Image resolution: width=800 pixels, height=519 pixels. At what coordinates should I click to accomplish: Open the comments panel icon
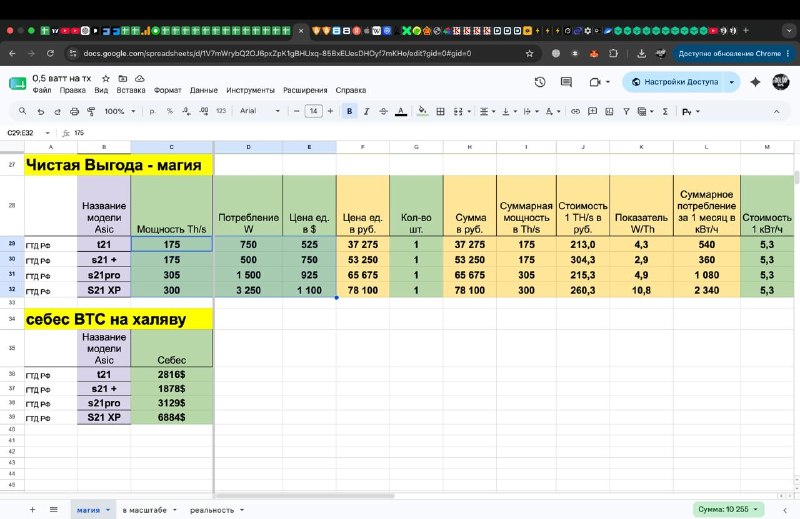coord(566,82)
